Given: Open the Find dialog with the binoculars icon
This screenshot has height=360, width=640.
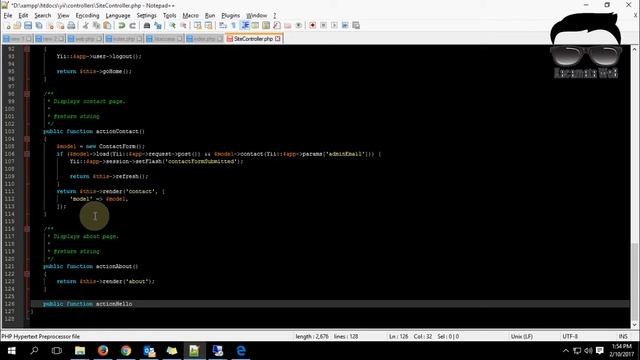Looking at the screenshot, I should pyautogui.click(x=147, y=25).
